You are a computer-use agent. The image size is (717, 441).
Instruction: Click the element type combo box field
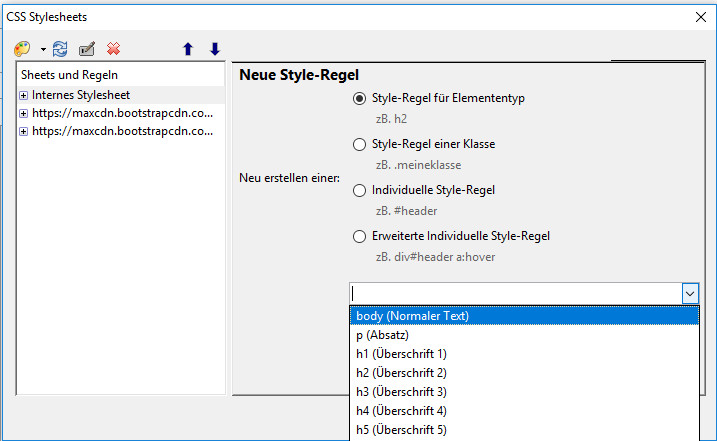pyautogui.click(x=516, y=294)
